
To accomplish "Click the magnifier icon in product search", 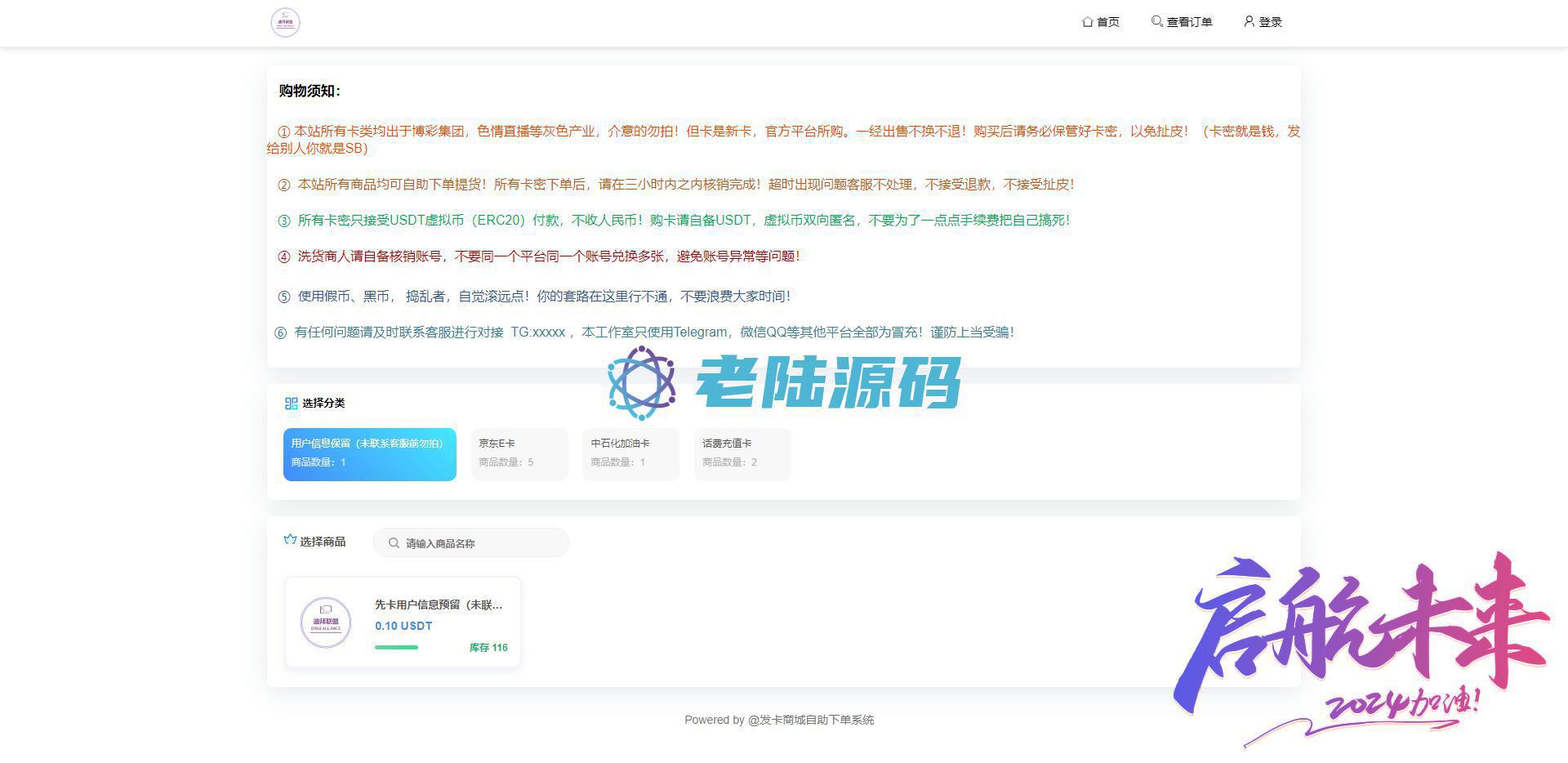I will pyautogui.click(x=394, y=543).
